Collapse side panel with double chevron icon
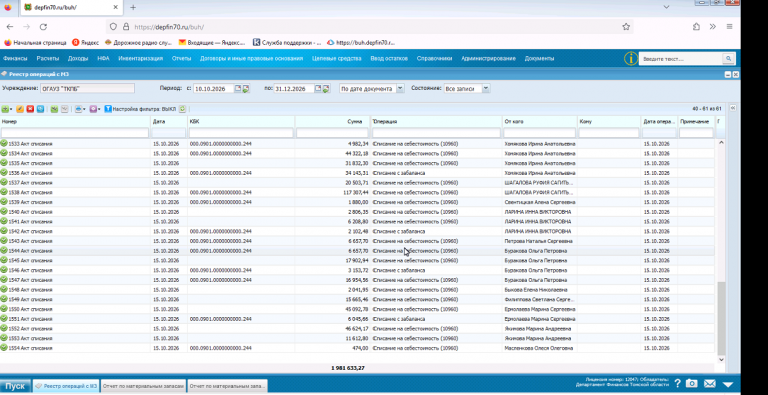Viewport: 768px width, 395px height. (x=733, y=108)
